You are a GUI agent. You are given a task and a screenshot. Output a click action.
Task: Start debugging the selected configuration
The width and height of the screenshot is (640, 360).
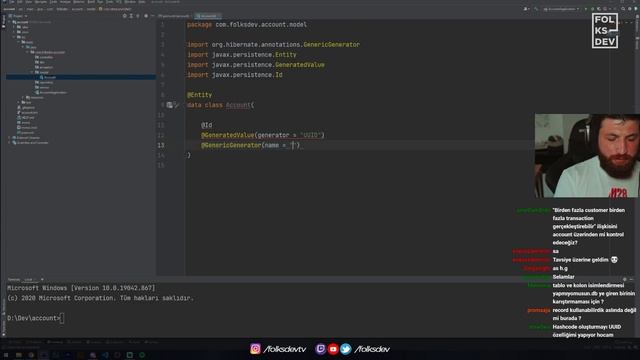[x=593, y=9]
